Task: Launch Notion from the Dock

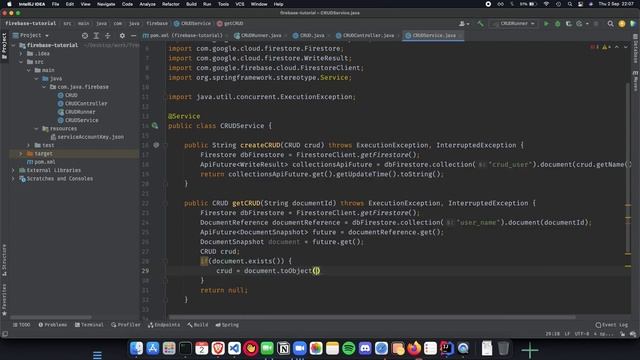Action: tap(283, 348)
